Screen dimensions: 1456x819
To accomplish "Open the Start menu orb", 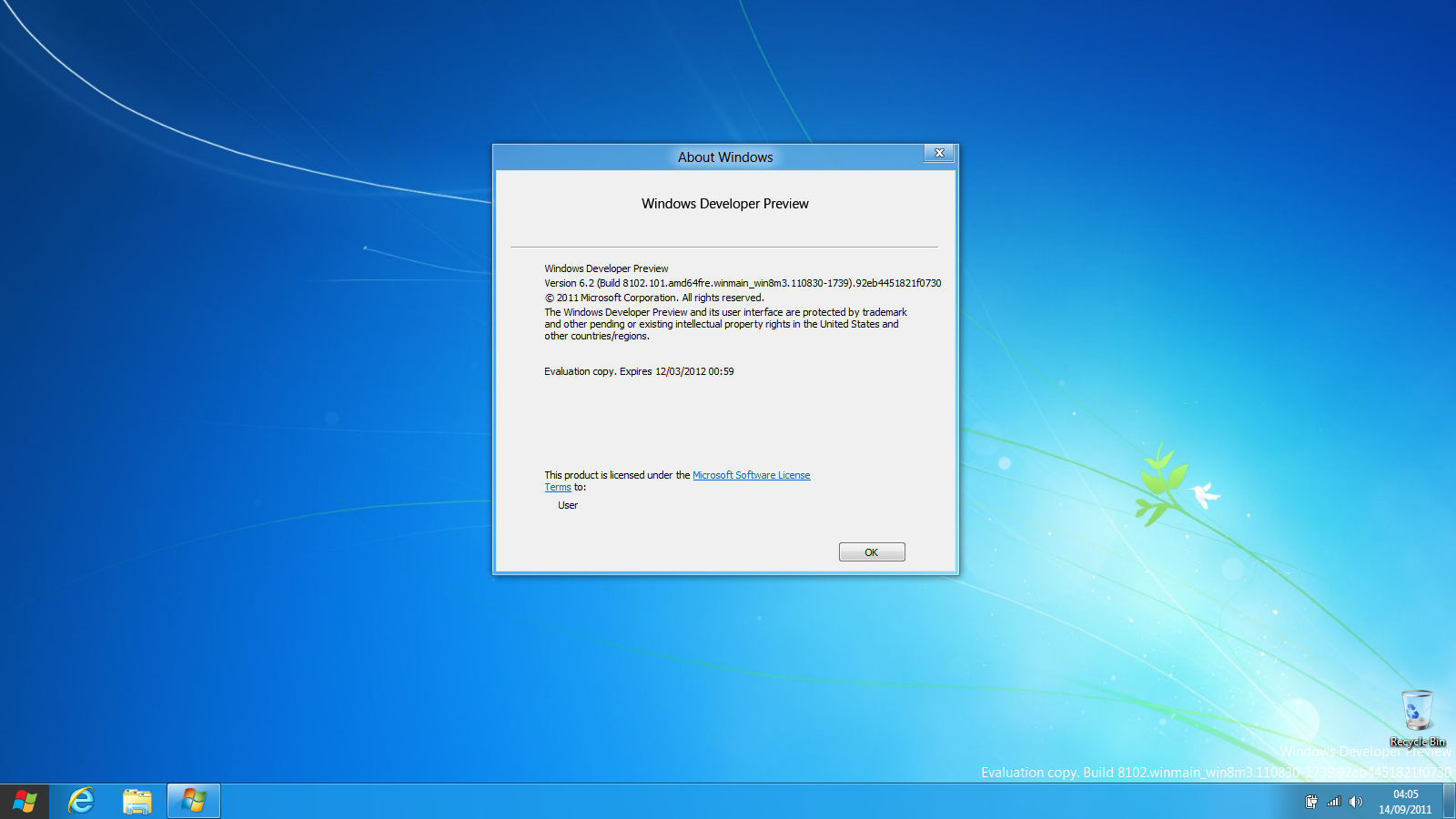I will [x=25, y=802].
